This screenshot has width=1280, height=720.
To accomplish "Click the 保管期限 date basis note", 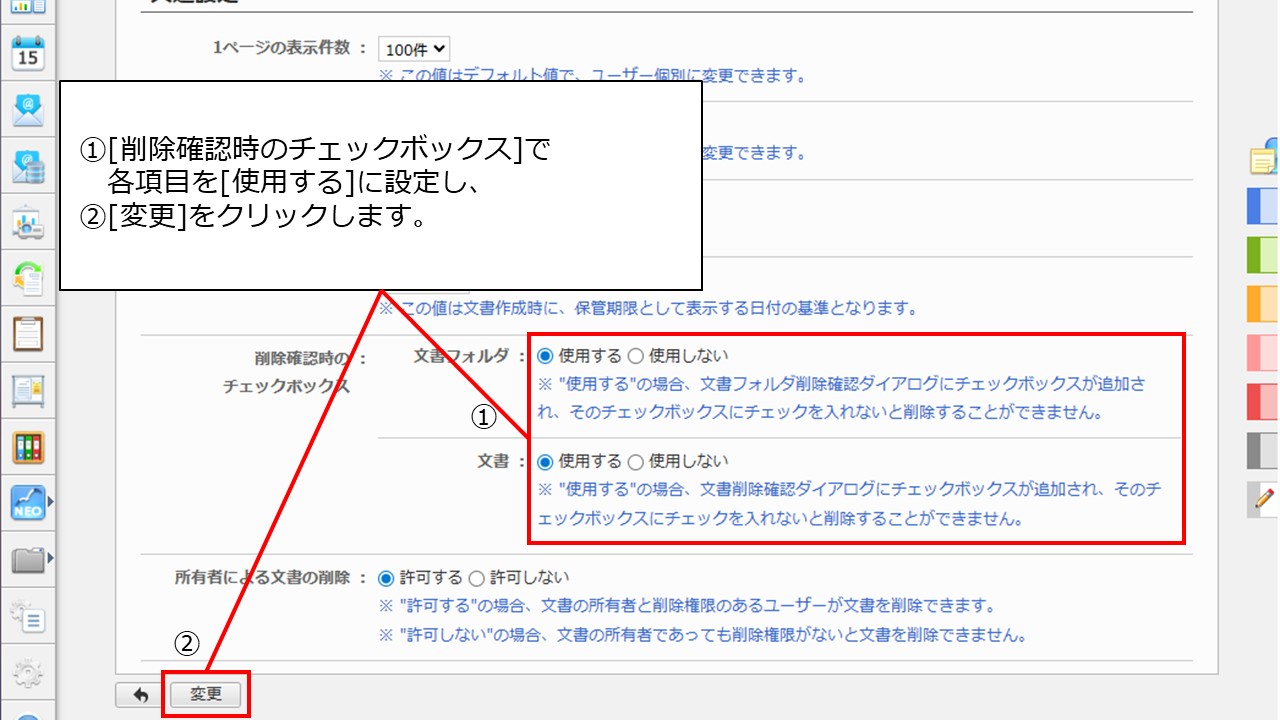I will 648,308.
